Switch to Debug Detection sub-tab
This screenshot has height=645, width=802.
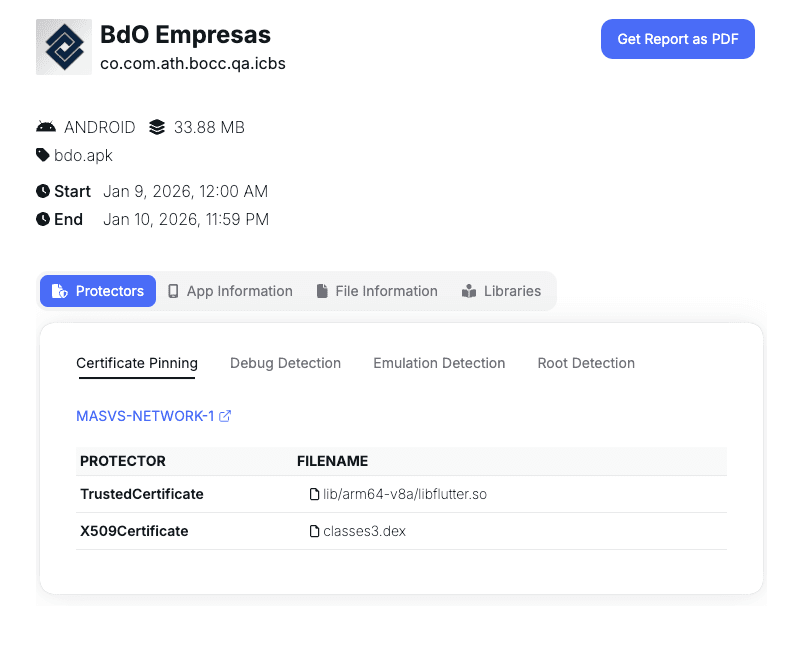click(285, 363)
